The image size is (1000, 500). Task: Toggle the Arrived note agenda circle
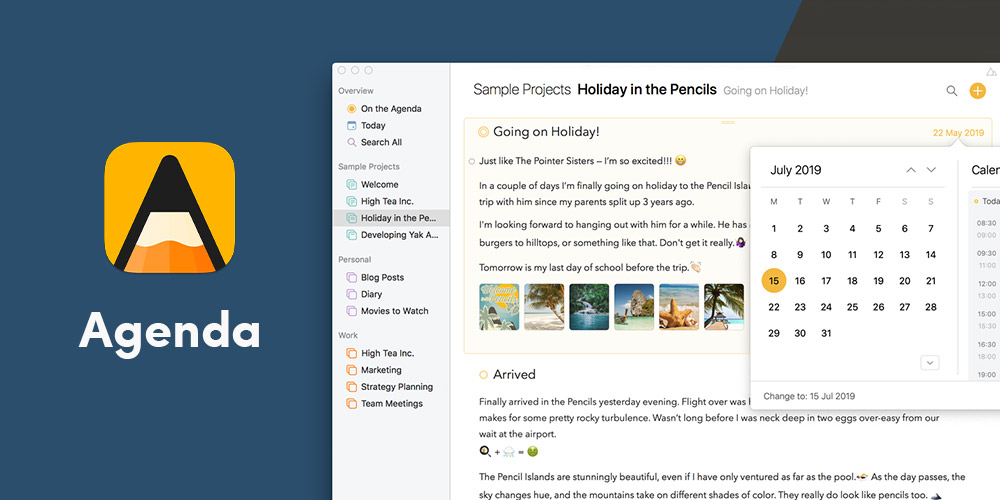tap(483, 374)
